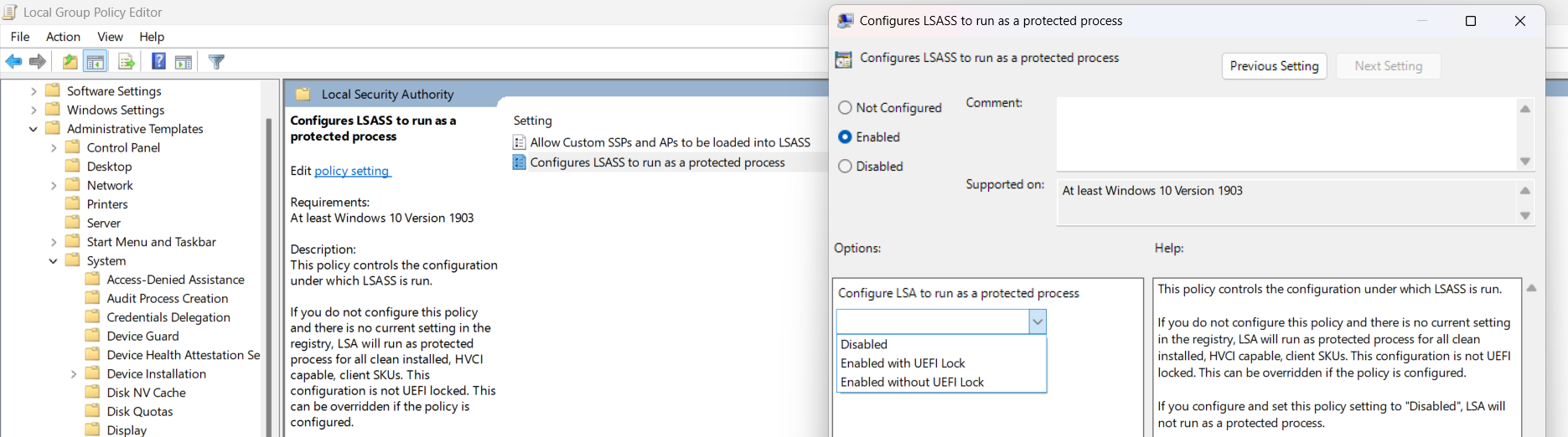Collapse the System tree node
Image resolution: width=1568 pixels, height=437 pixels.
pyautogui.click(x=53, y=261)
